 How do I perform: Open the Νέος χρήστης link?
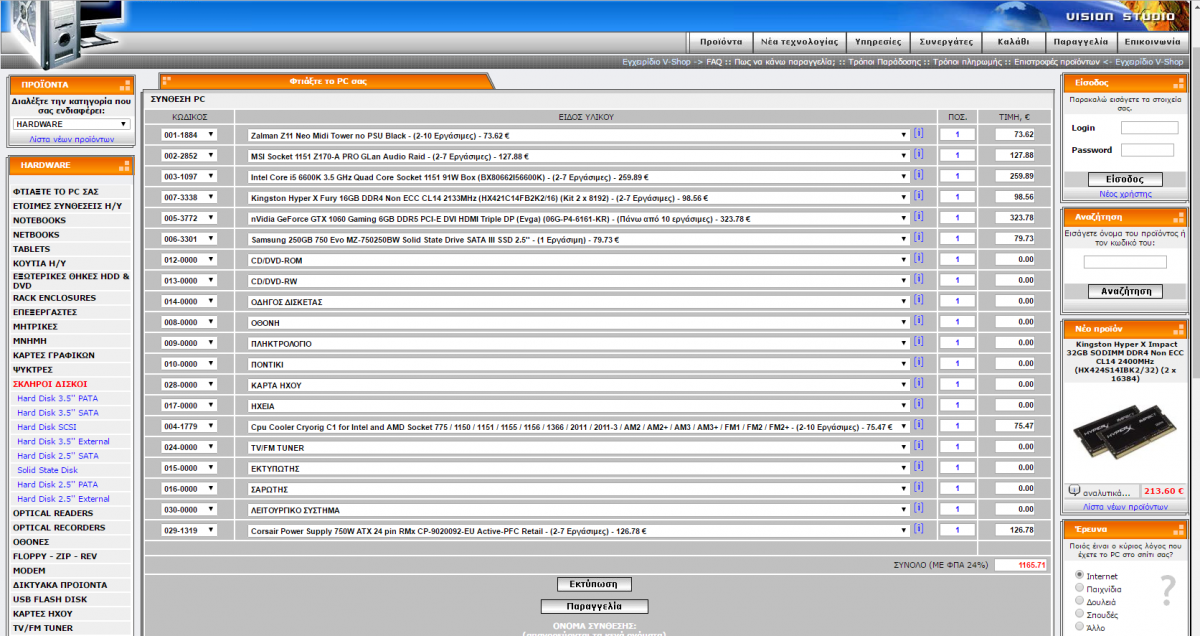pos(1125,193)
